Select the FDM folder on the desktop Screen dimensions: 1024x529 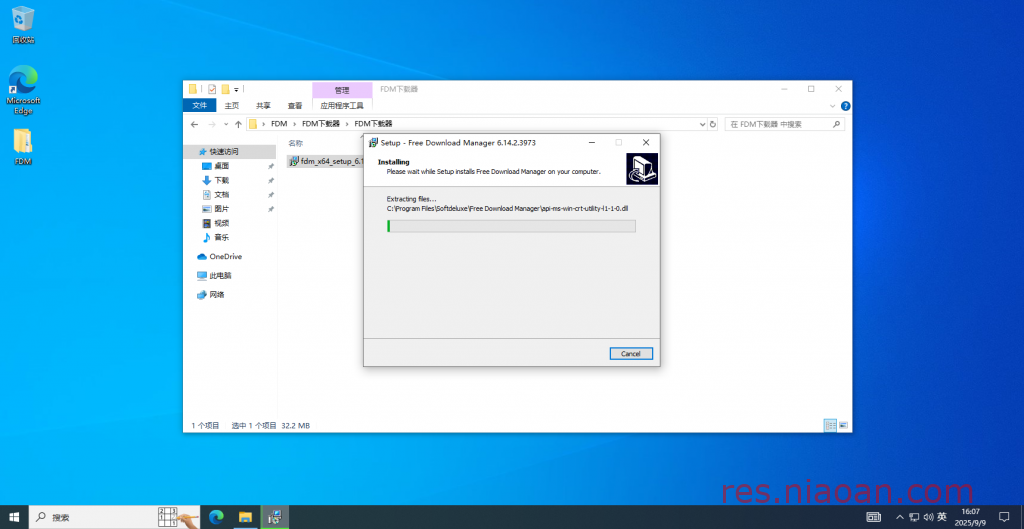pyautogui.click(x=23, y=147)
